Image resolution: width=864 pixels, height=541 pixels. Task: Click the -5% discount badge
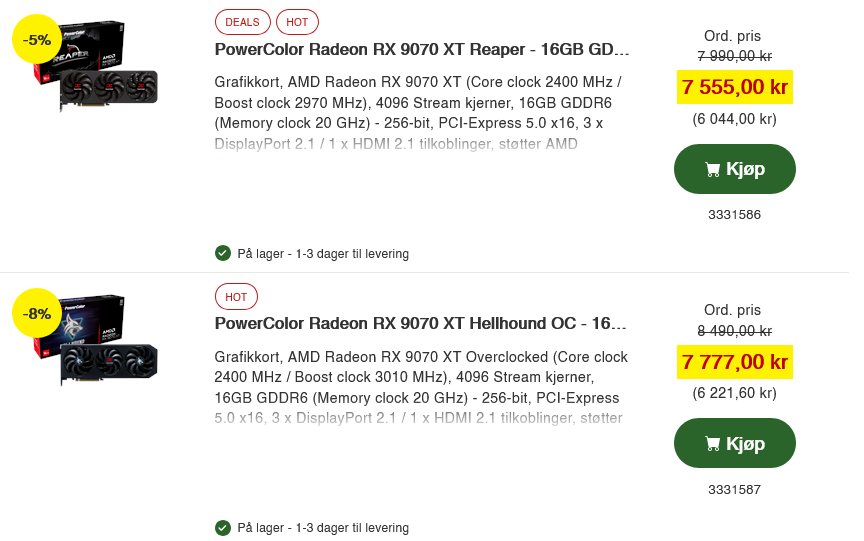(37, 40)
